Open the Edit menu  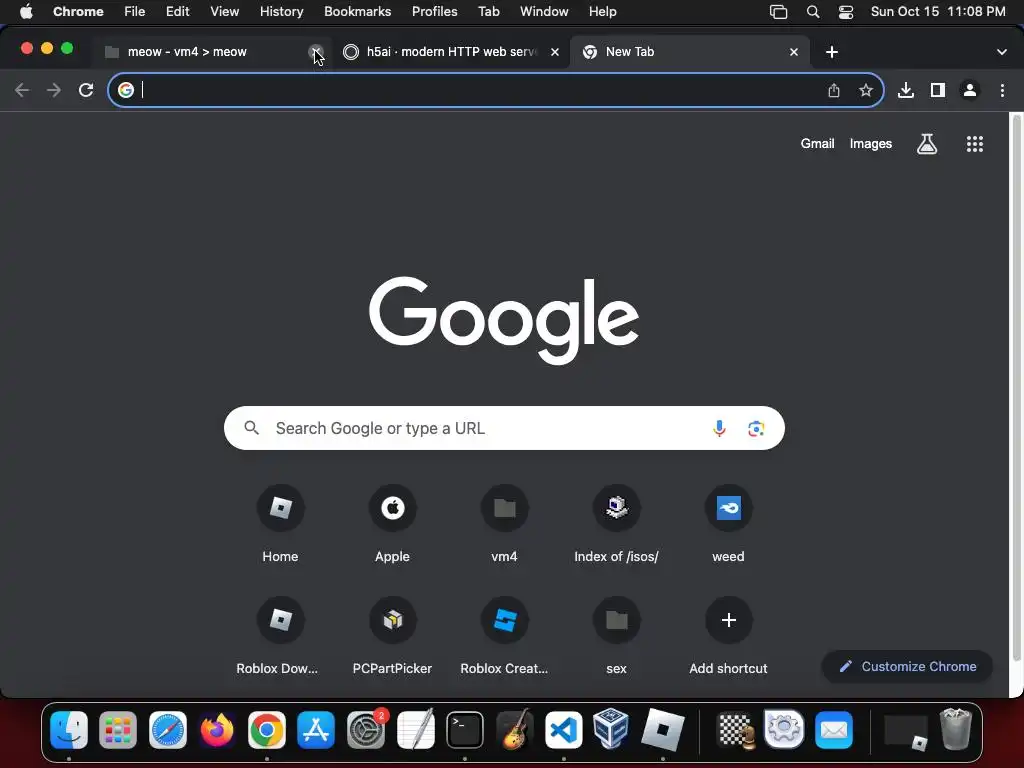[177, 12]
